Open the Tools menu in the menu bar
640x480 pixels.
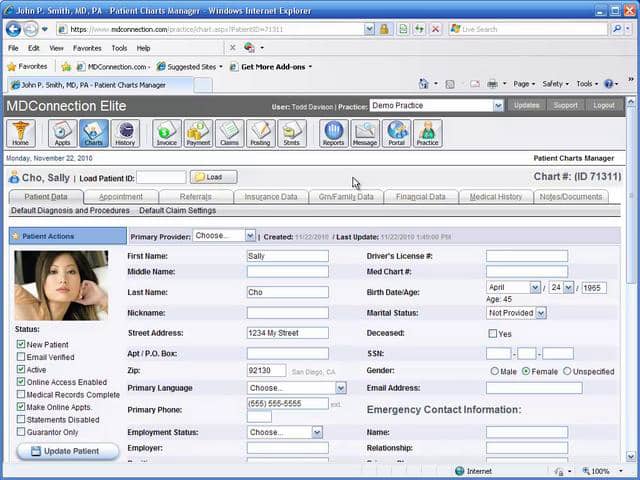(x=119, y=48)
